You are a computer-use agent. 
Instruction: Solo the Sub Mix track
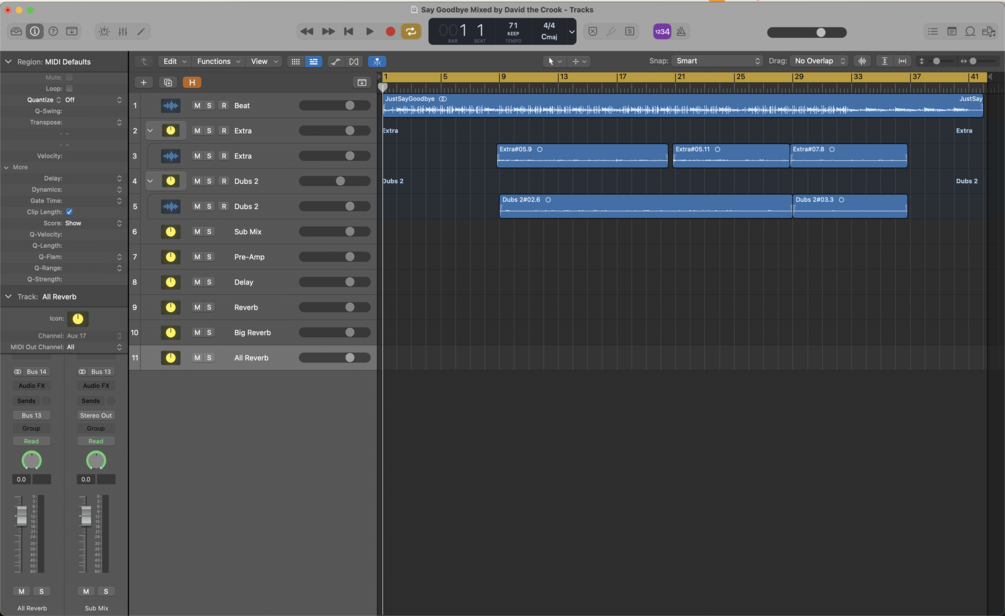pos(209,231)
